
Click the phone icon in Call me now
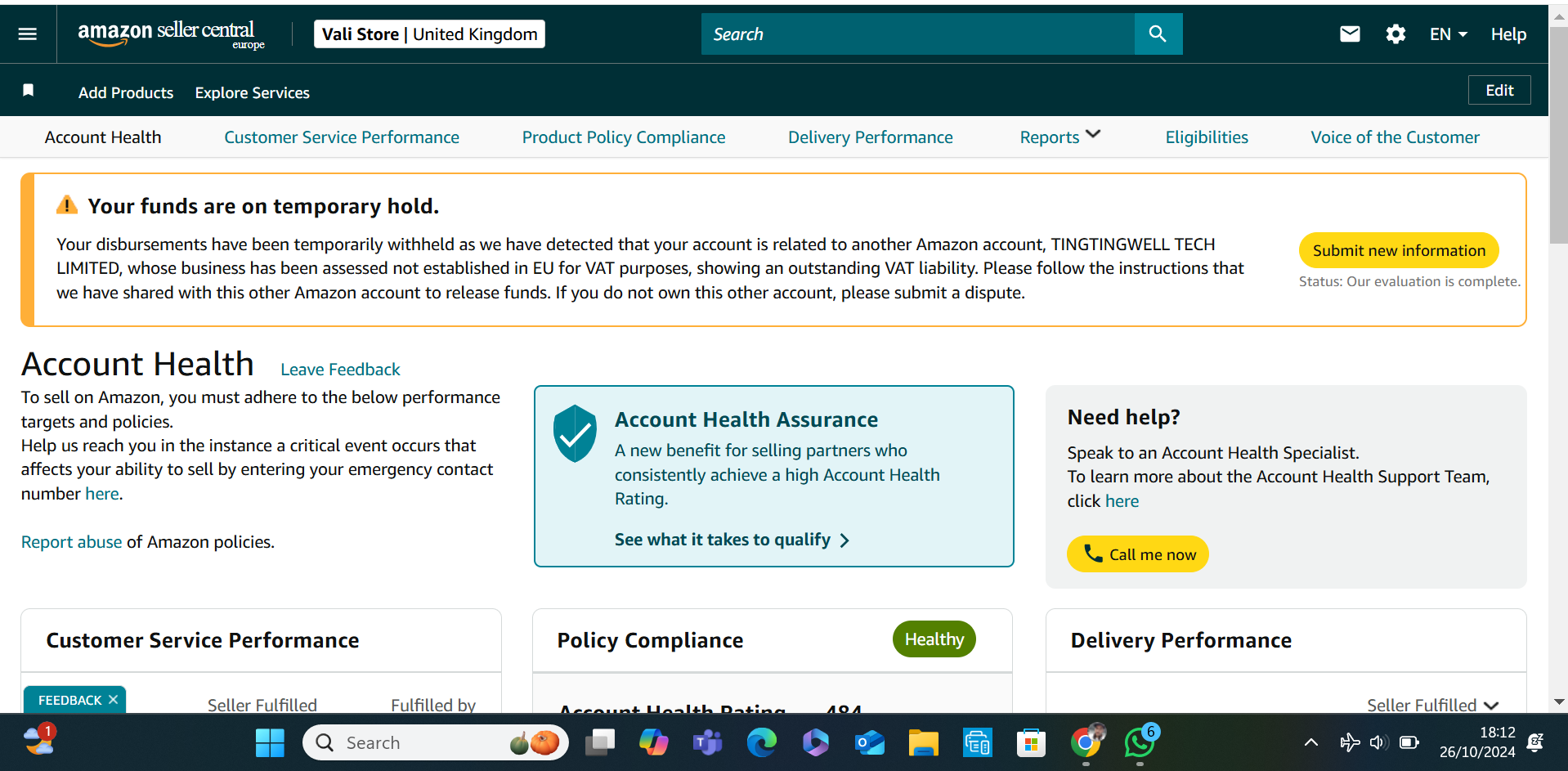tap(1093, 554)
